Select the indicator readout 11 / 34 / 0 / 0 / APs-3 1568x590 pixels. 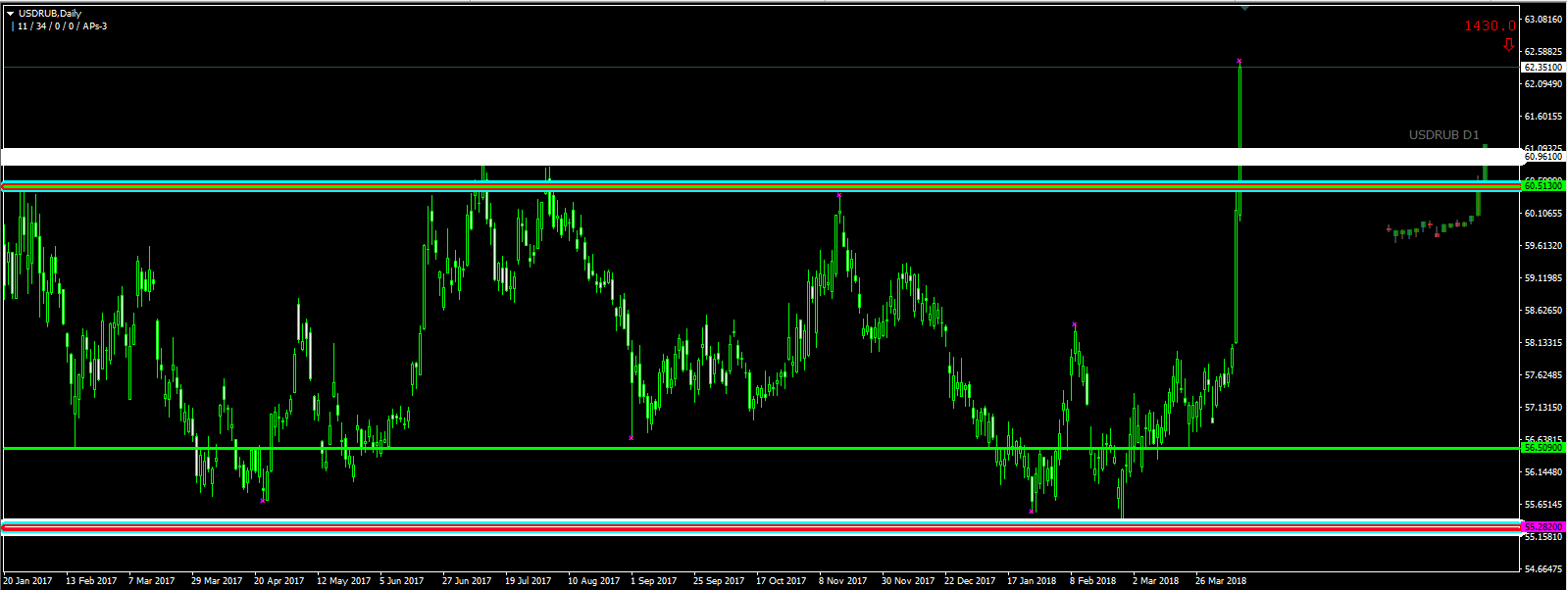point(63,26)
